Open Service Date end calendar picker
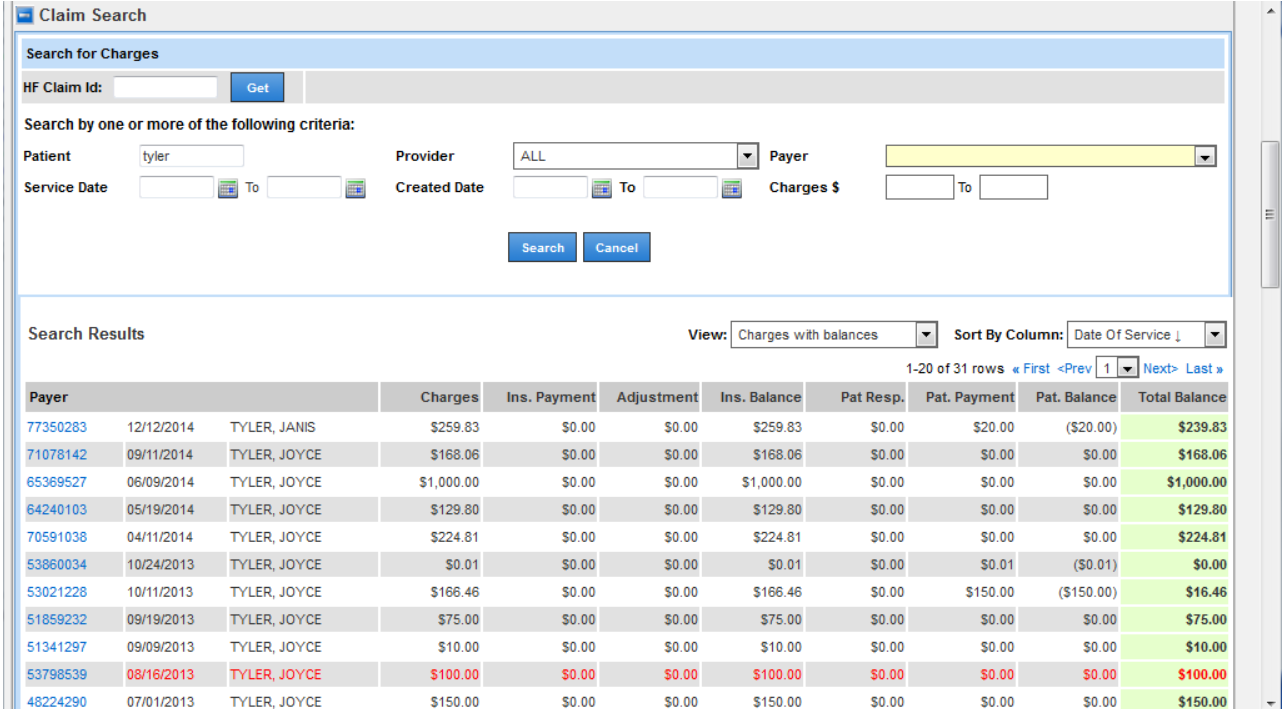The image size is (1282, 709). [x=355, y=188]
